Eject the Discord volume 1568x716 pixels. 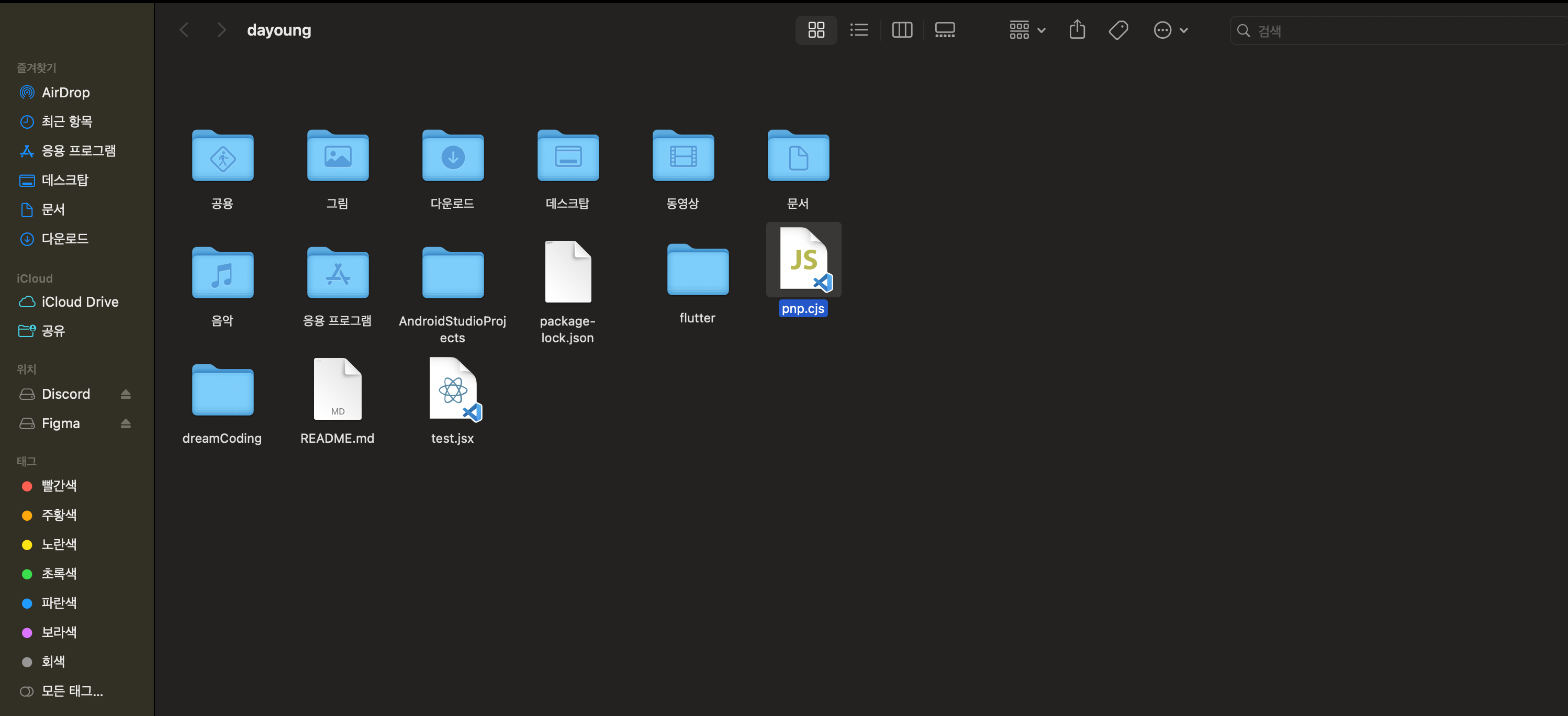pos(126,394)
